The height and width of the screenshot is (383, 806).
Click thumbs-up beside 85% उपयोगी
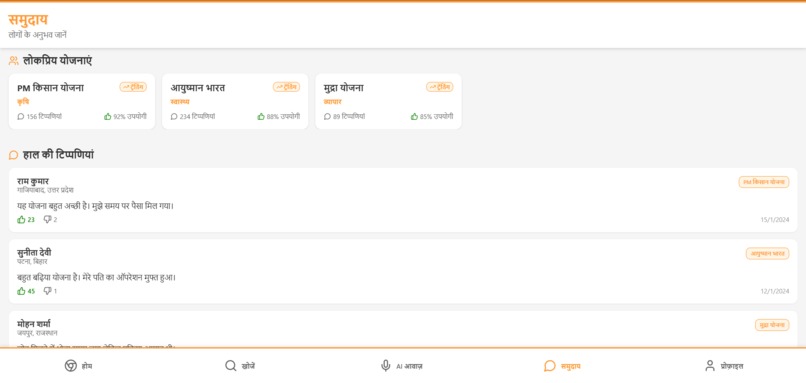pyautogui.click(x=414, y=117)
